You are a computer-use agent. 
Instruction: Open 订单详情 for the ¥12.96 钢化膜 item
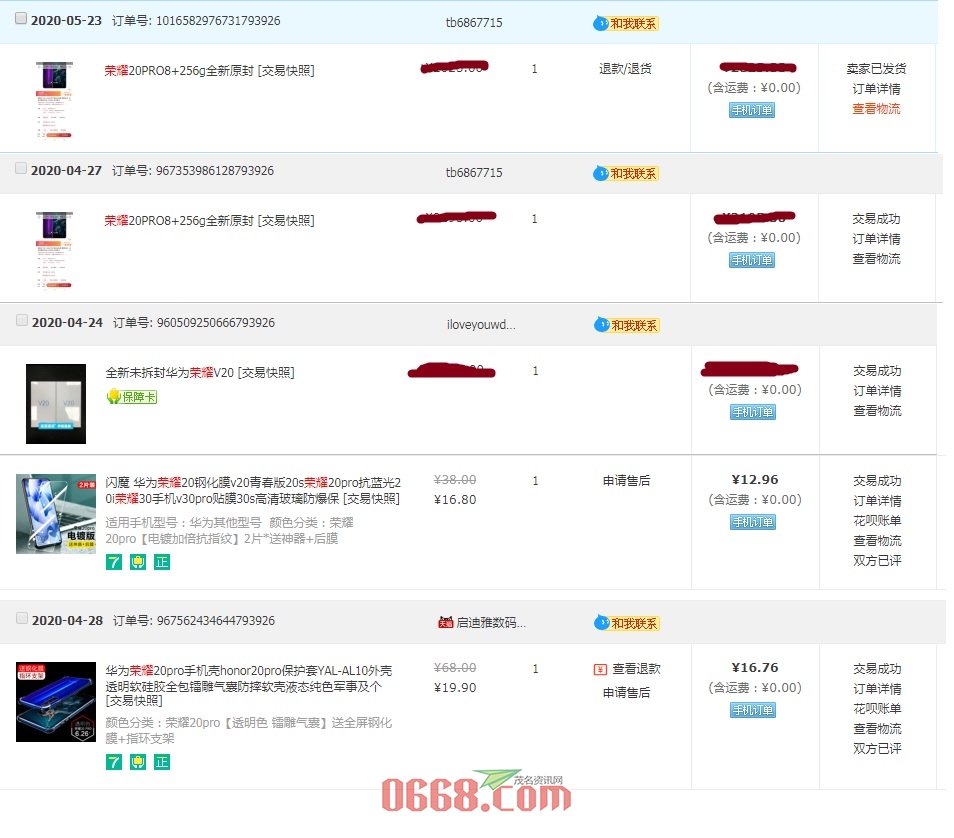click(x=877, y=501)
